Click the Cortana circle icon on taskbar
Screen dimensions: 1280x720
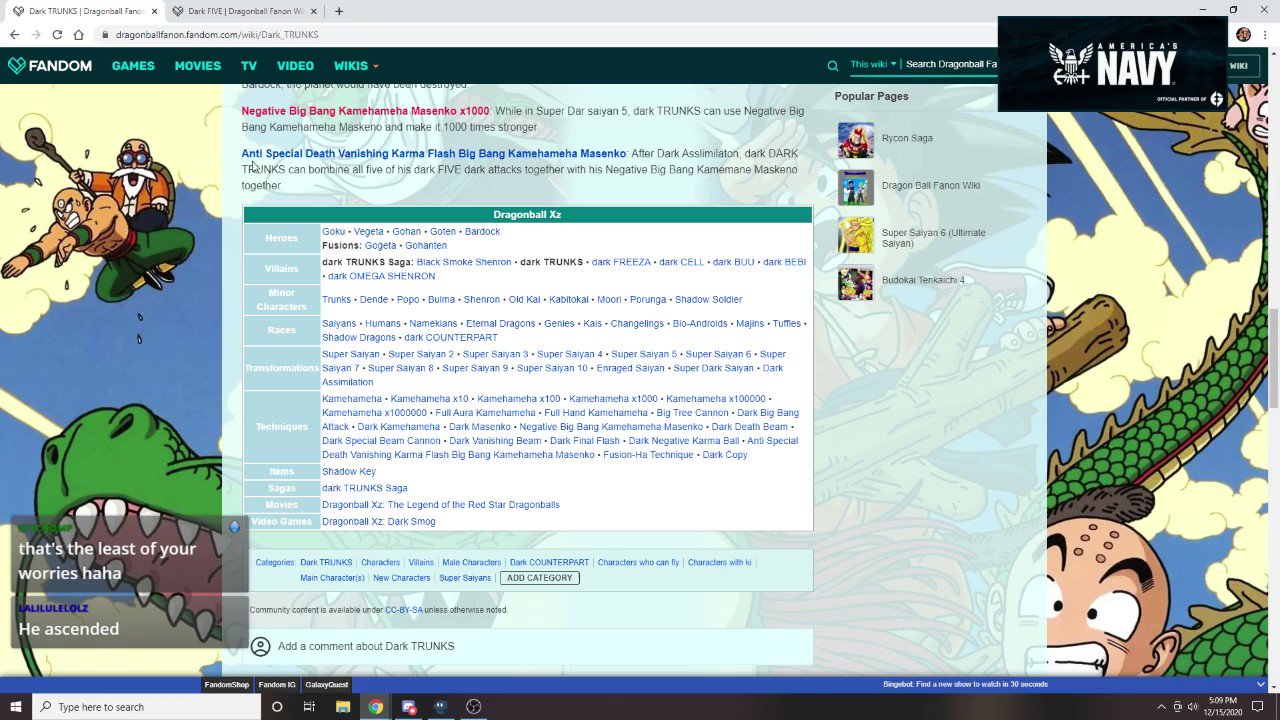click(277, 707)
